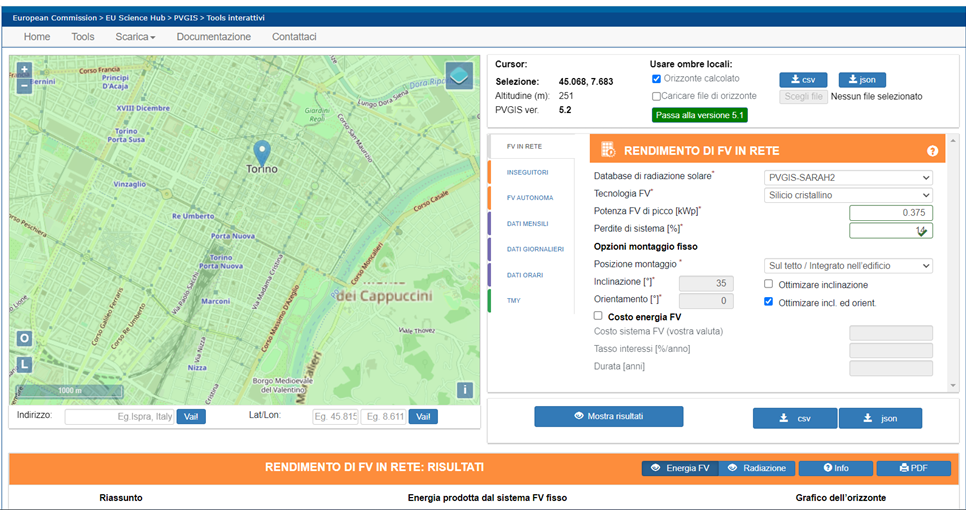Open Contattaci in the navigation bar
This screenshot has height=510, width=966.
(294, 37)
